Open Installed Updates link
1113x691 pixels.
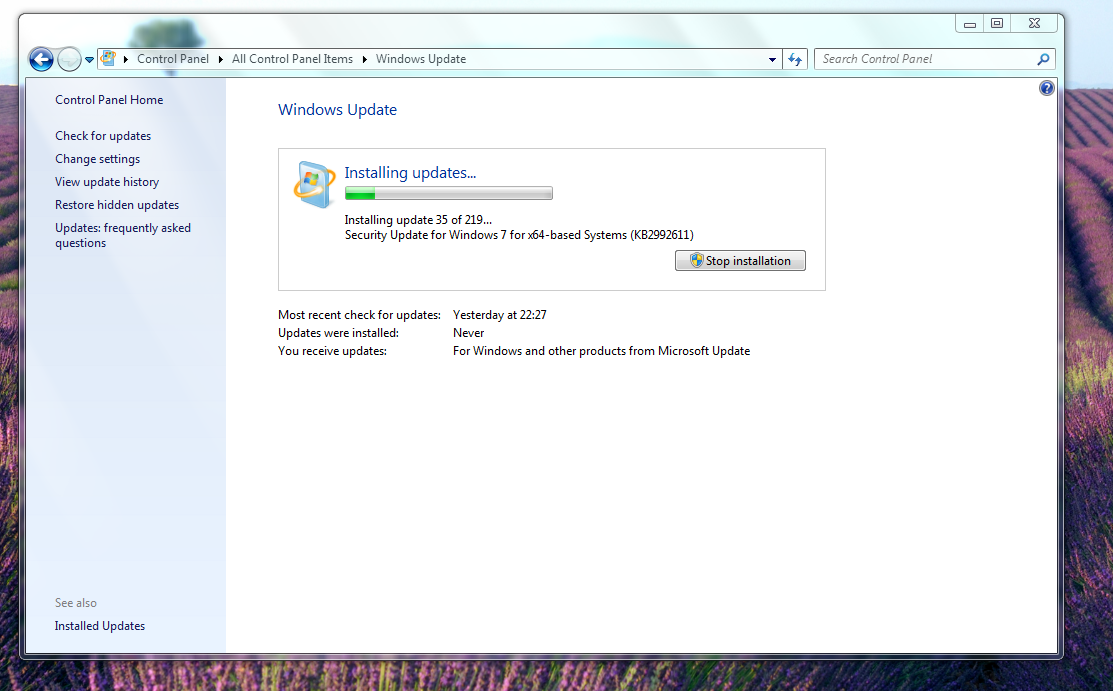click(x=99, y=626)
